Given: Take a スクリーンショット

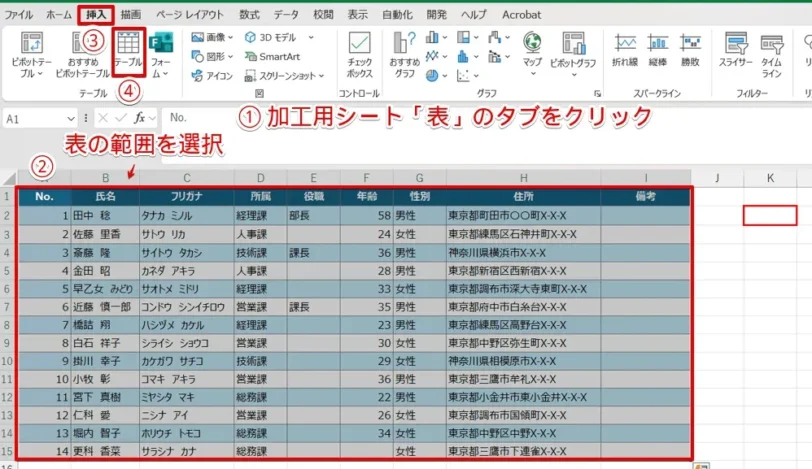Looking at the screenshot, I should coord(280,76).
